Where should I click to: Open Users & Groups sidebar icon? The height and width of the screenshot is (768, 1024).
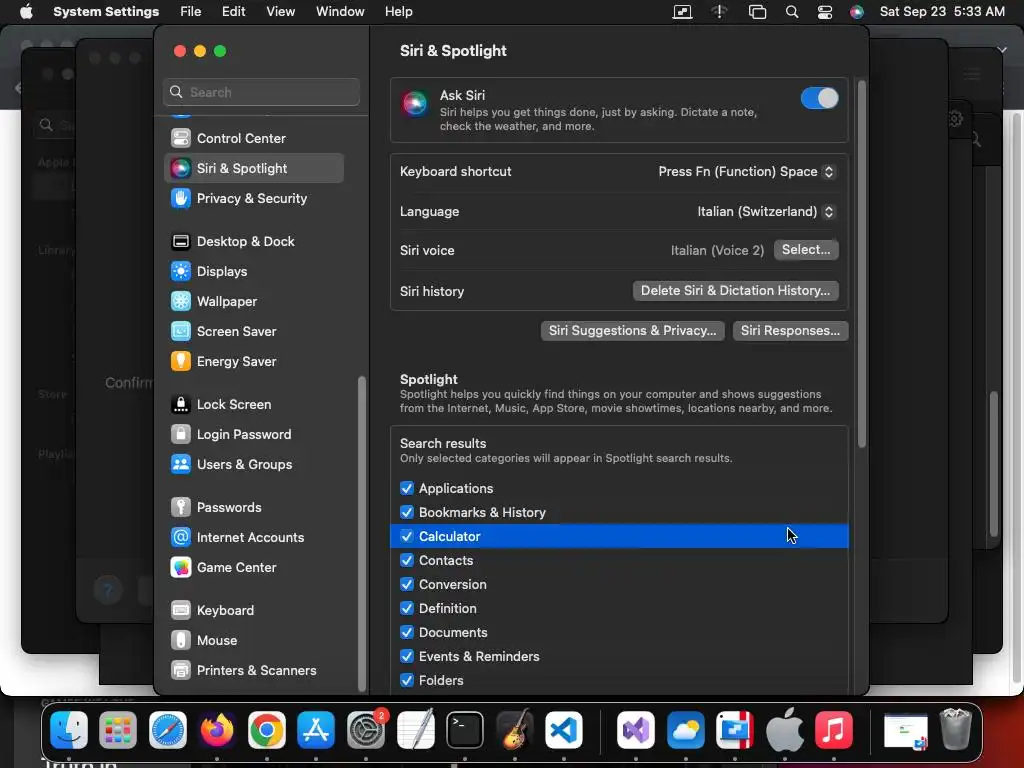pos(180,464)
